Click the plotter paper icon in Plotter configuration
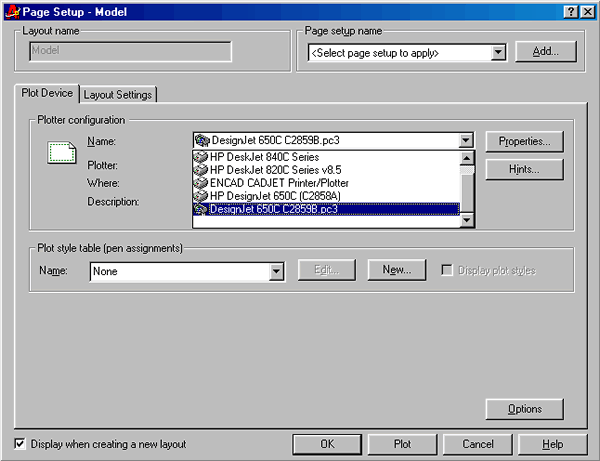This screenshot has width=600, height=461. click(x=62, y=154)
